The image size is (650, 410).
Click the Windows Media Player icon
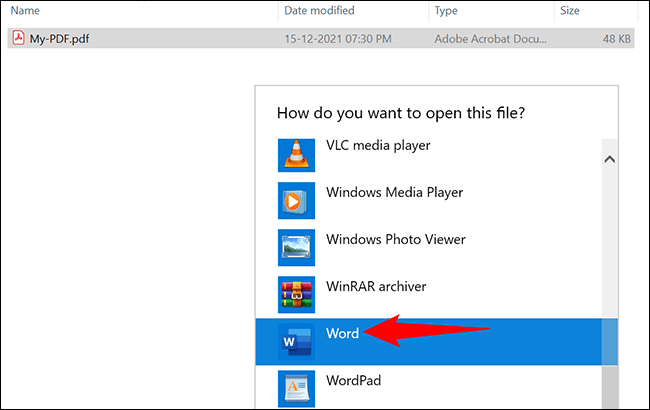pos(296,201)
